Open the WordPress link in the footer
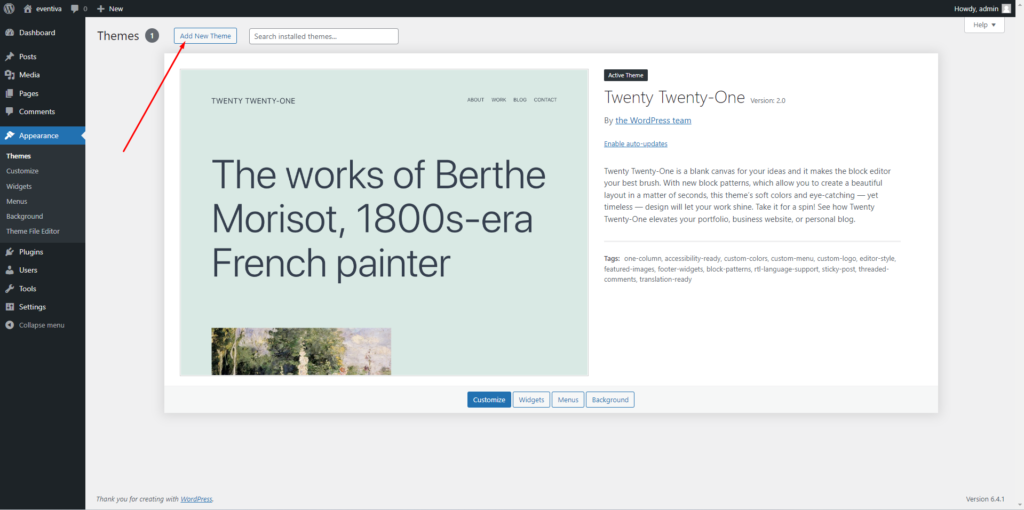This screenshot has height=510, width=1024. click(196, 499)
